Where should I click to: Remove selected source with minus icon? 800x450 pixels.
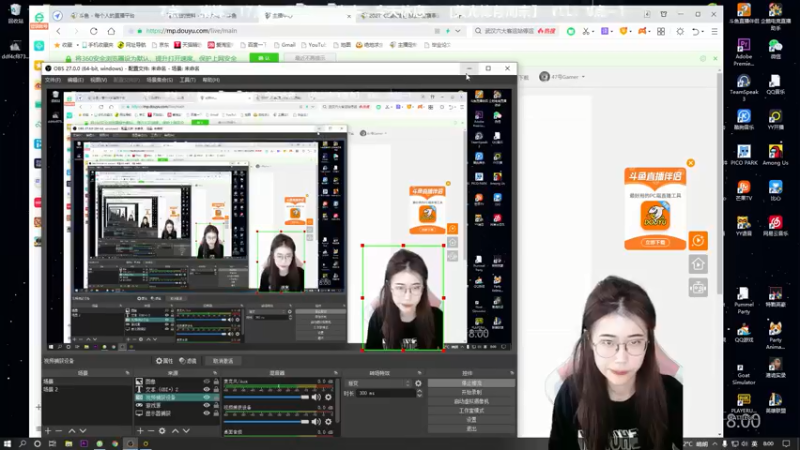(151, 431)
